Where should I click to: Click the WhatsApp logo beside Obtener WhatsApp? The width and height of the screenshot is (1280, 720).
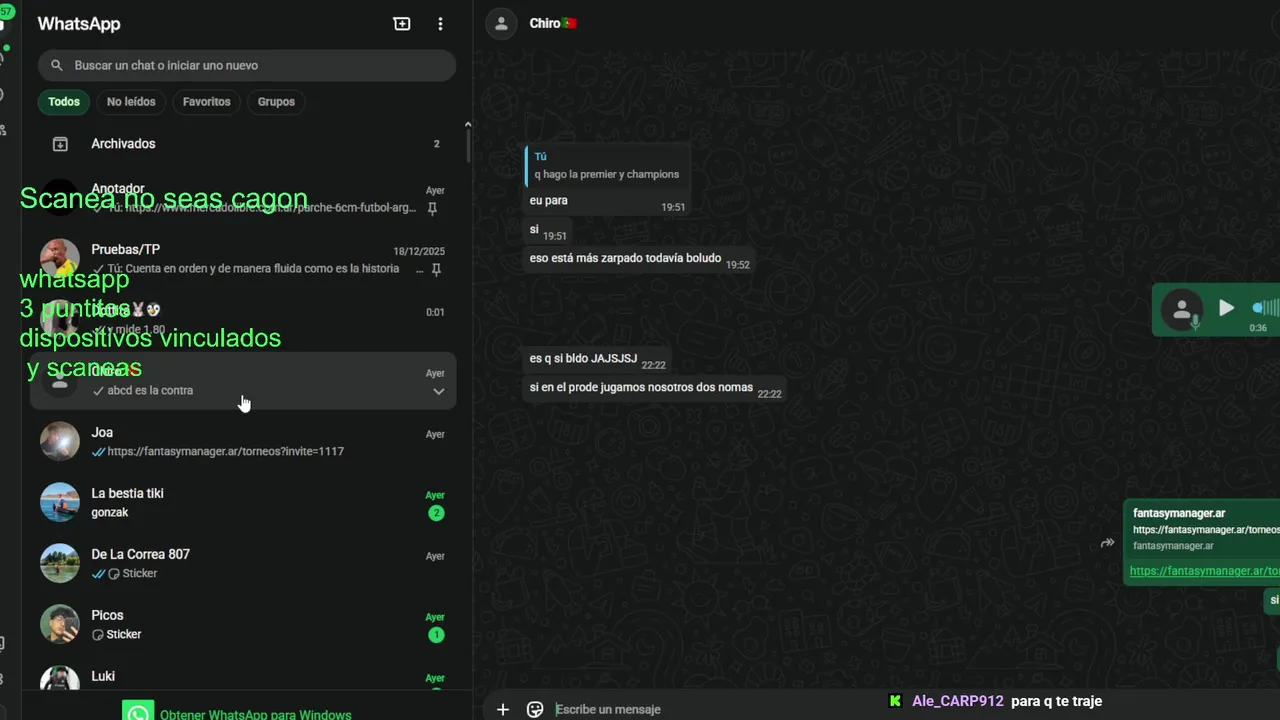pyautogui.click(x=138, y=712)
